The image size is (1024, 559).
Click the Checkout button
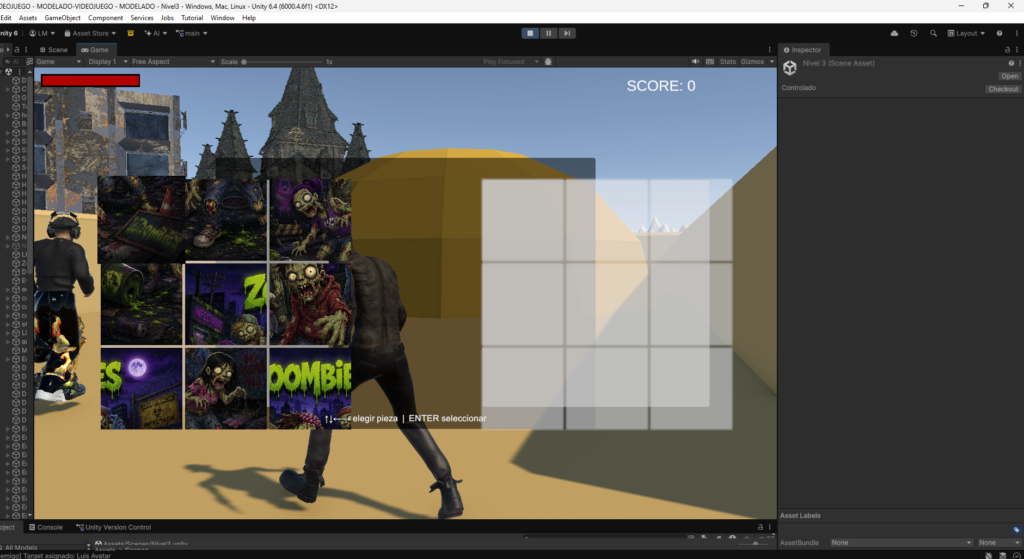(1003, 89)
